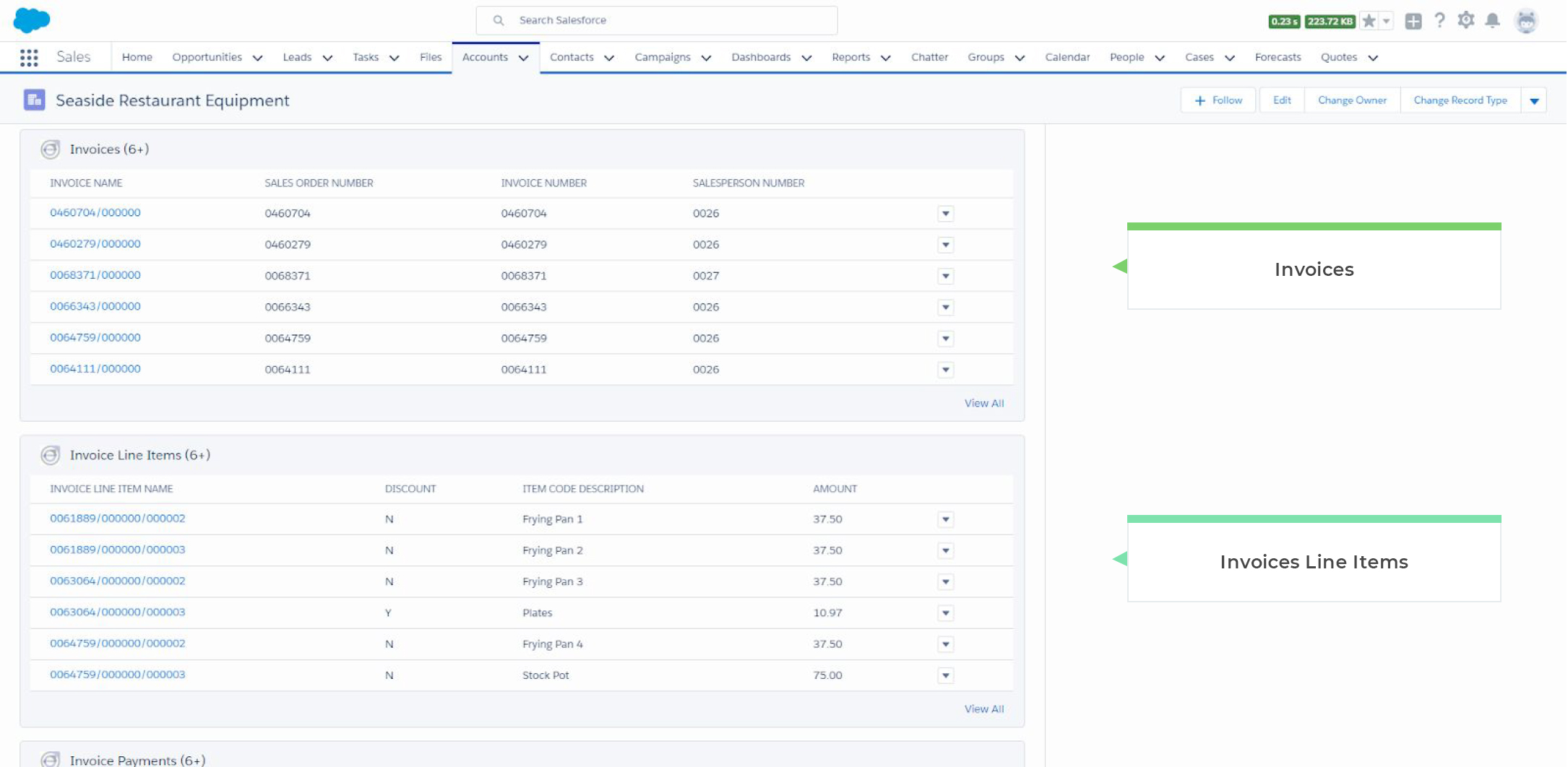Click the favorites star icon
The height and width of the screenshot is (767, 1568).
click(1367, 20)
